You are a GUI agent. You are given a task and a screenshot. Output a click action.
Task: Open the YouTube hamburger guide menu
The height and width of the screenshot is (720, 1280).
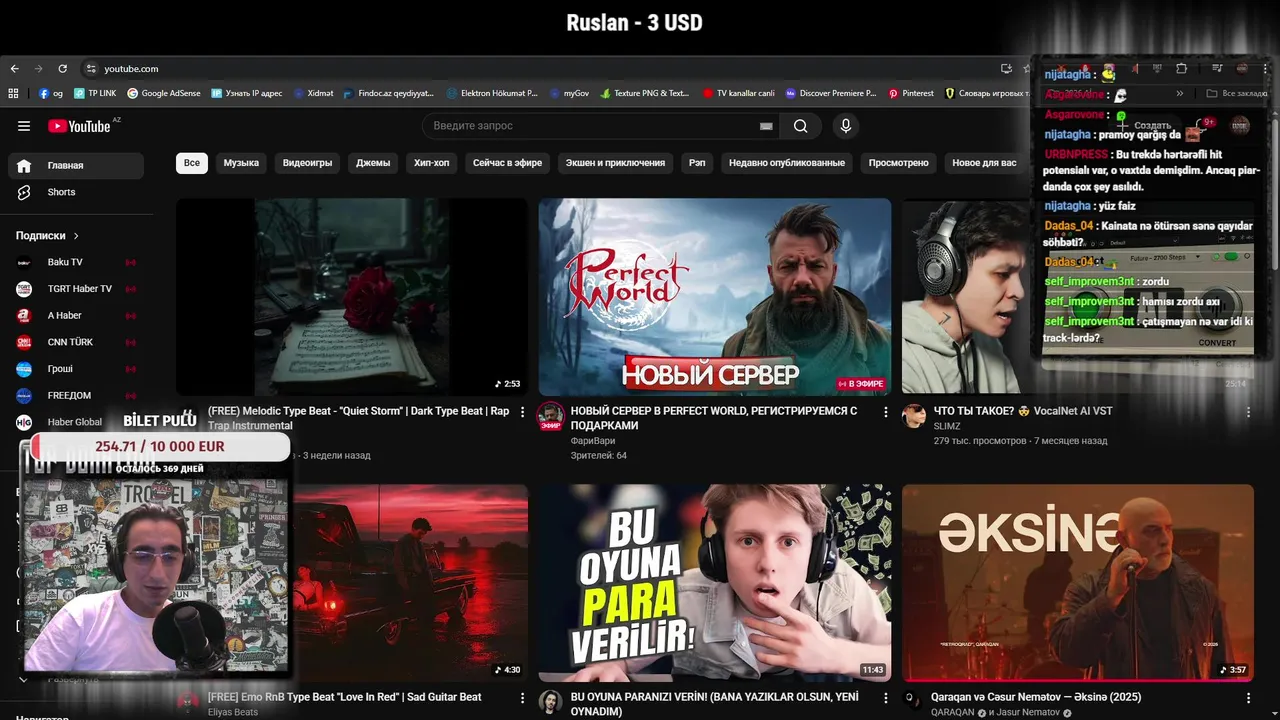(x=24, y=126)
